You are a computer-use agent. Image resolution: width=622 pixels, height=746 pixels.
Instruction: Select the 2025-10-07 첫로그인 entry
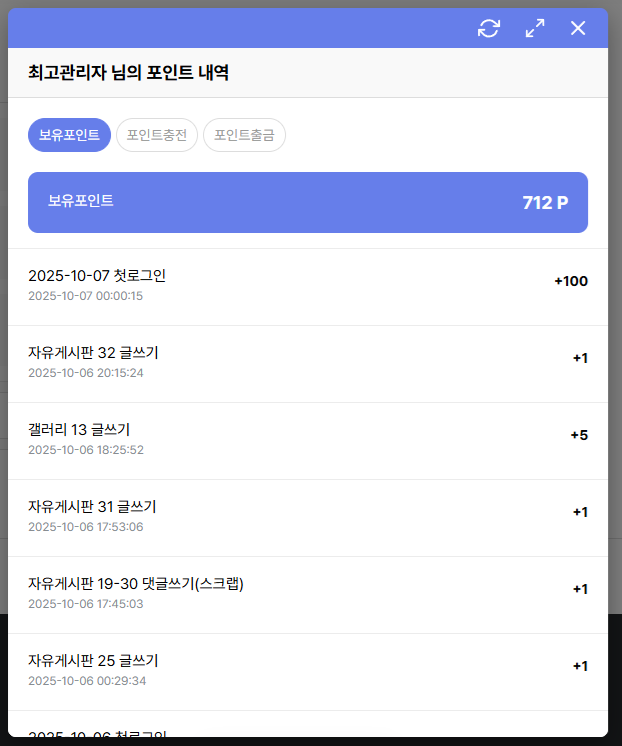coord(97,276)
